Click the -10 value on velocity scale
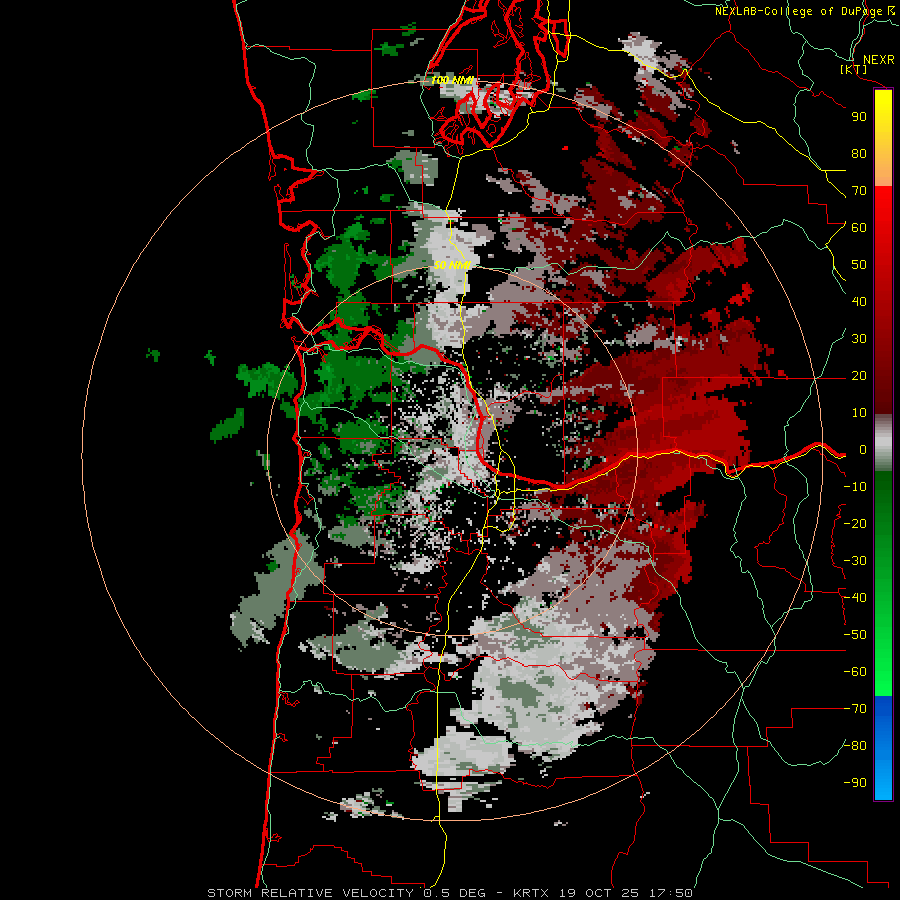Image resolution: width=900 pixels, height=900 pixels. (x=855, y=487)
